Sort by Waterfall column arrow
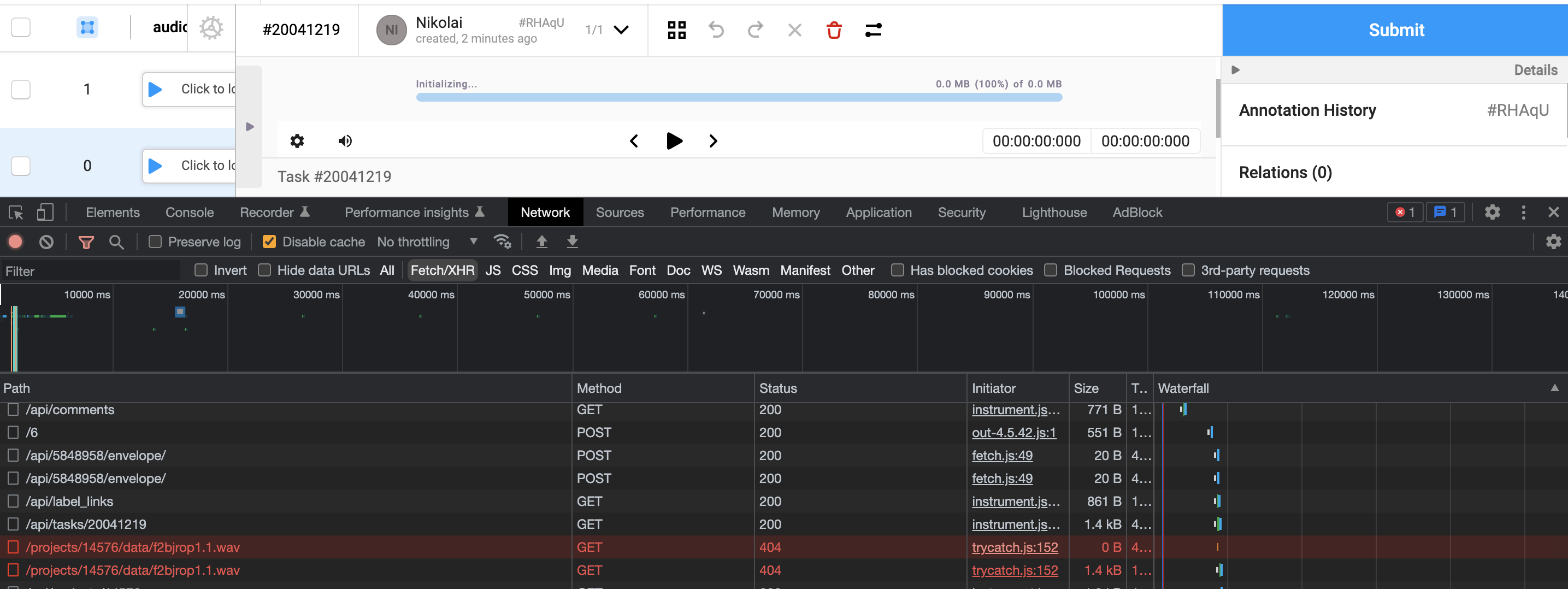Screen dimensions: 1568x589 [1554, 388]
